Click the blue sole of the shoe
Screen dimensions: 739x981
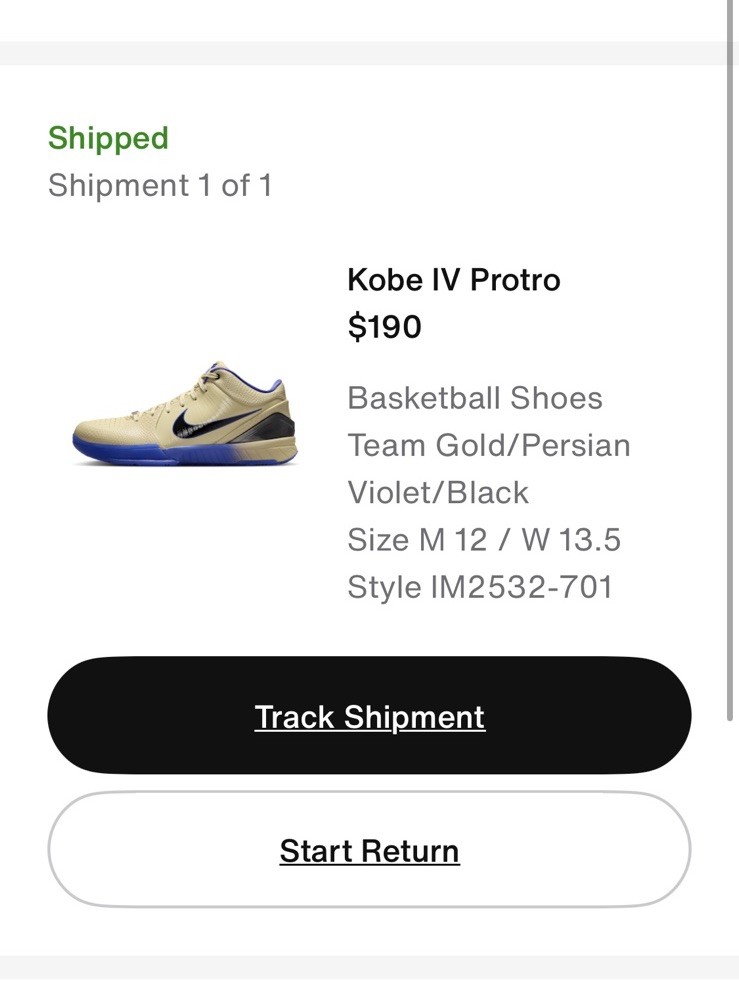click(181, 452)
